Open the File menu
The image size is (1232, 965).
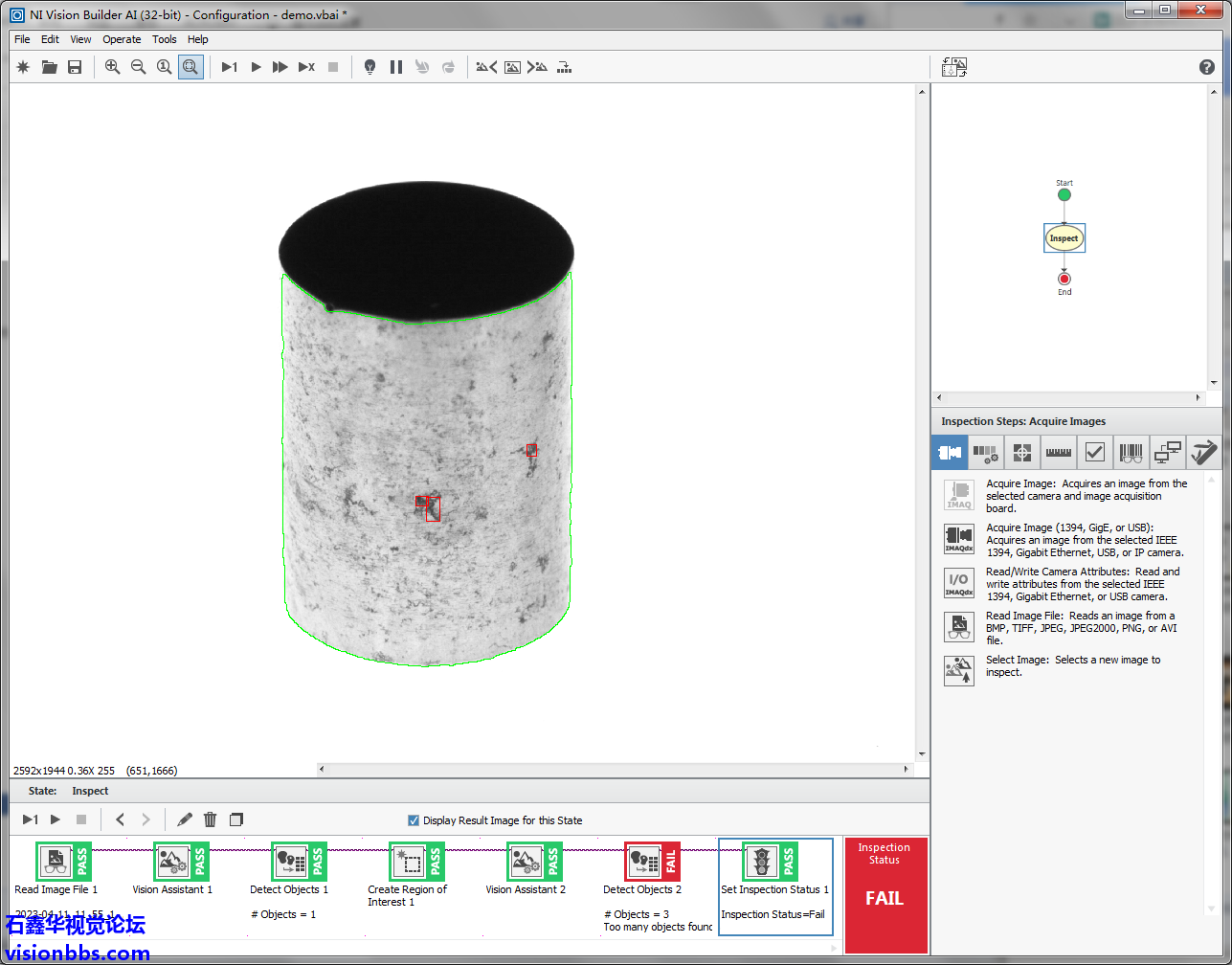[22, 39]
